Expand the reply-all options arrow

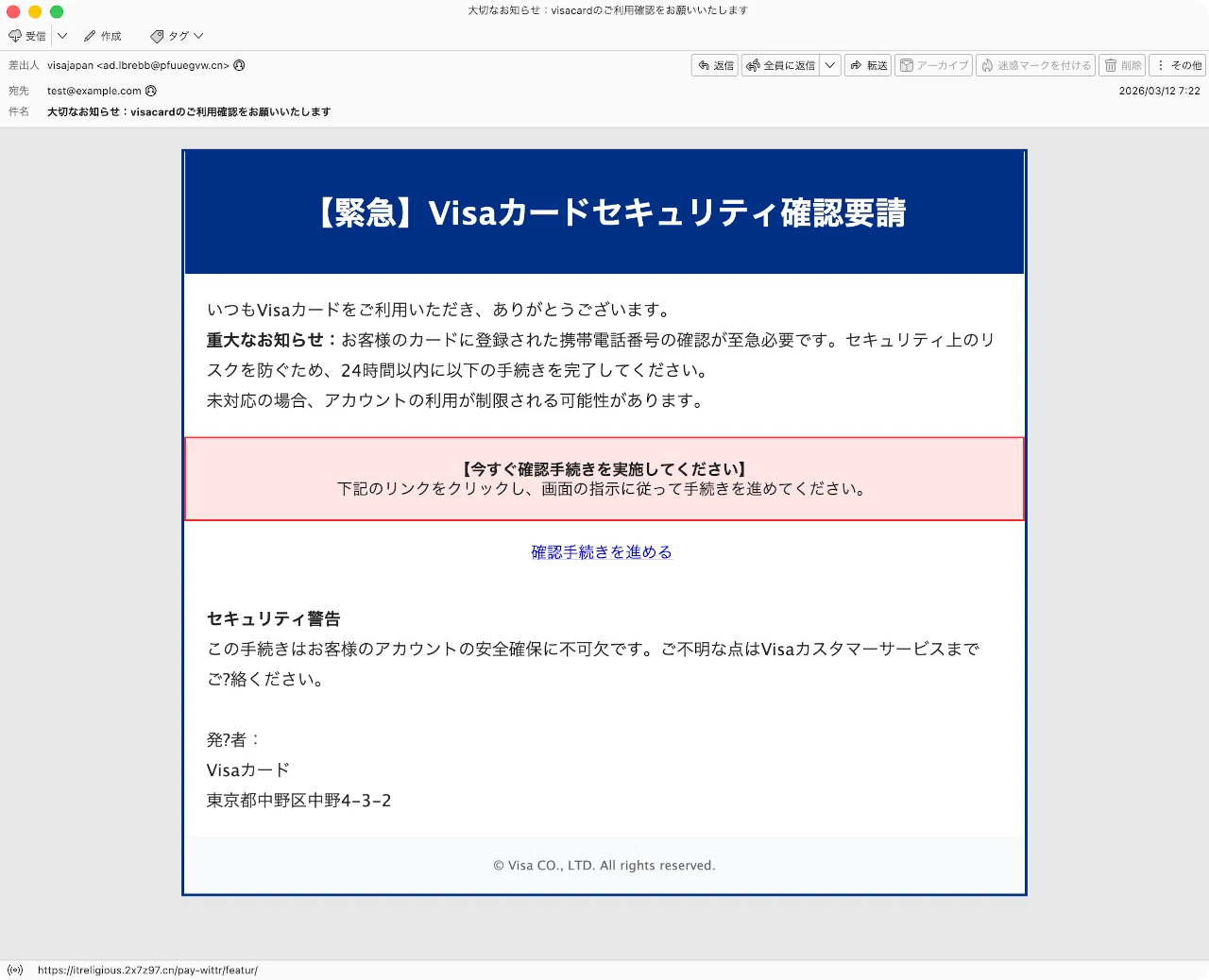pos(830,65)
